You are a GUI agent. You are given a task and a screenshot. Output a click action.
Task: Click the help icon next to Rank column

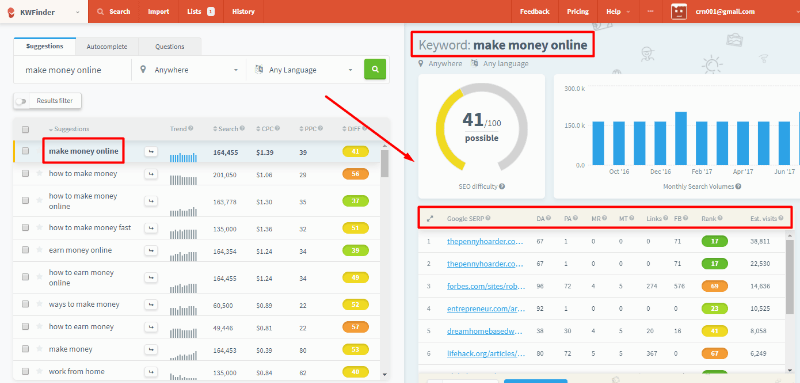click(719, 218)
